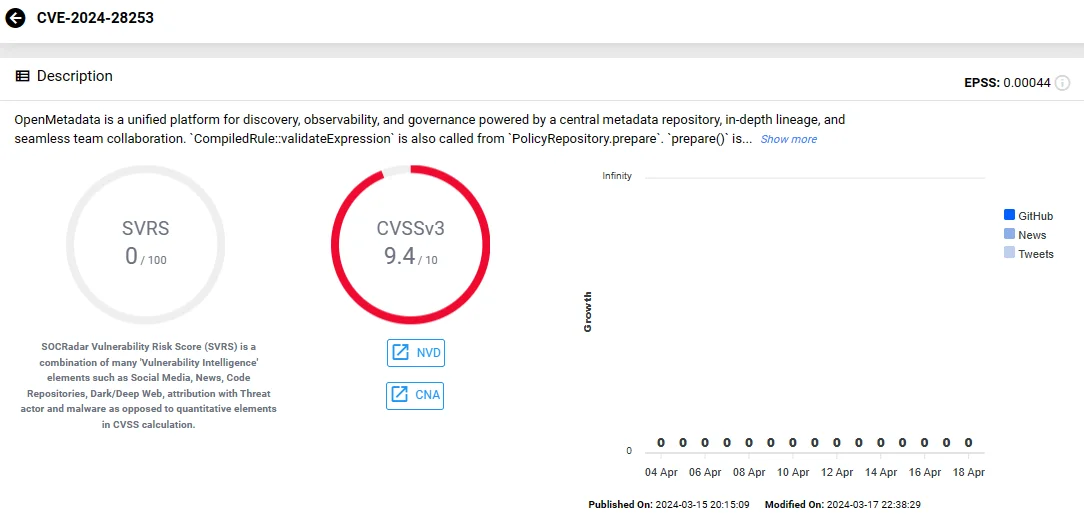Screen dimensions: 1084x515
Task: Click the Published On date text
Action: (x=669, y=505)
